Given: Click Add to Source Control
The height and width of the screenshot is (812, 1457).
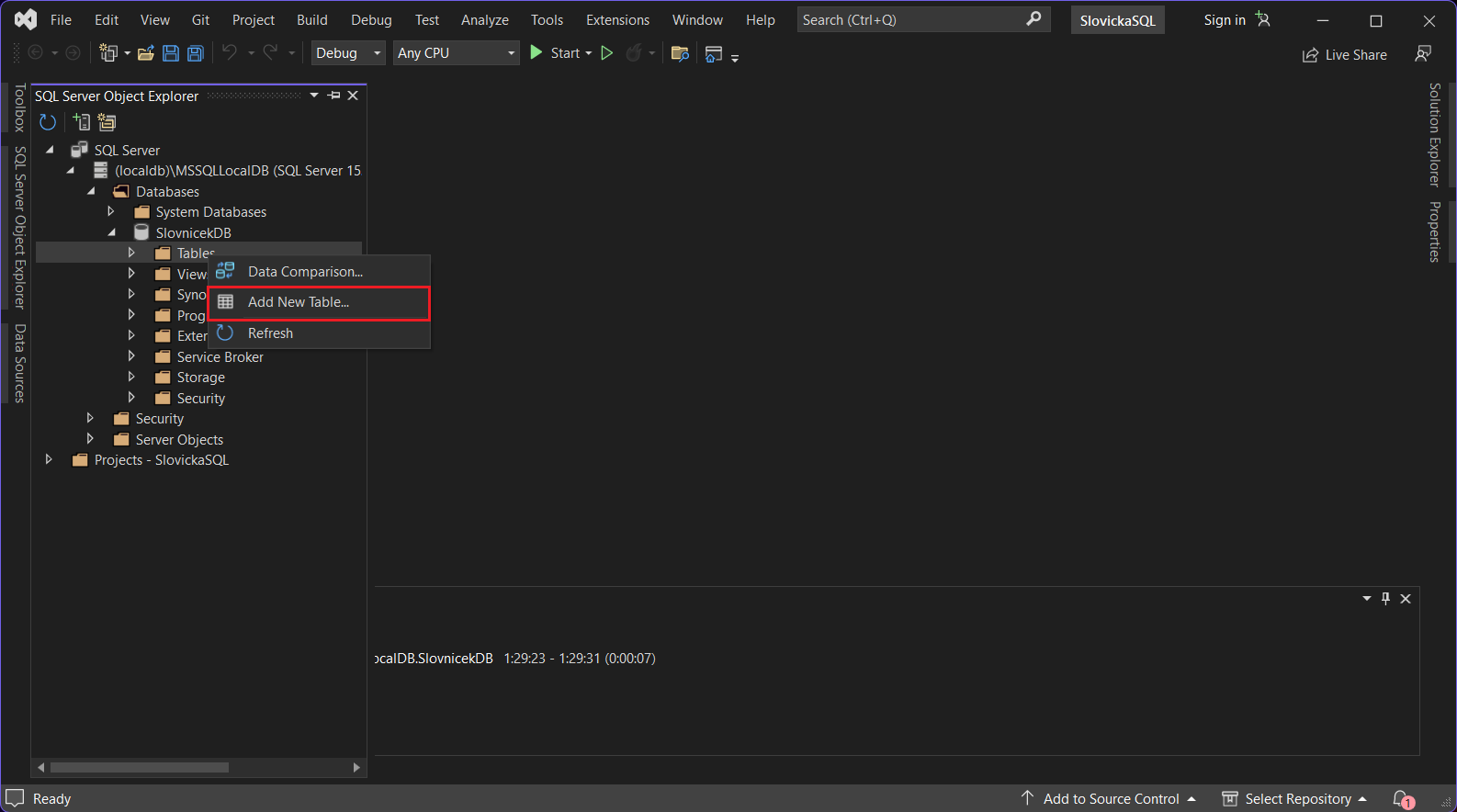Looking at the screenshot, I should (x=1110, y=798).
